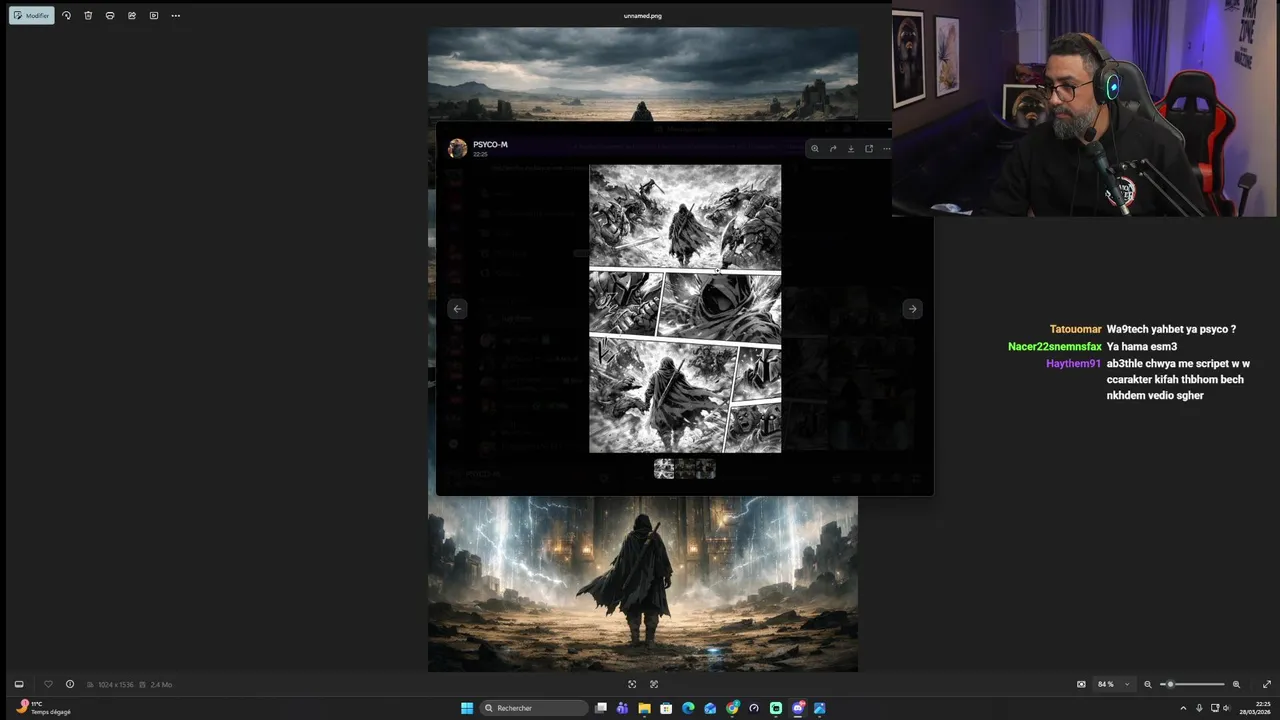Screen dimensions: 1280x720
Task: Open the 84 % zoom dropdown
Action: click(1113, 685)
